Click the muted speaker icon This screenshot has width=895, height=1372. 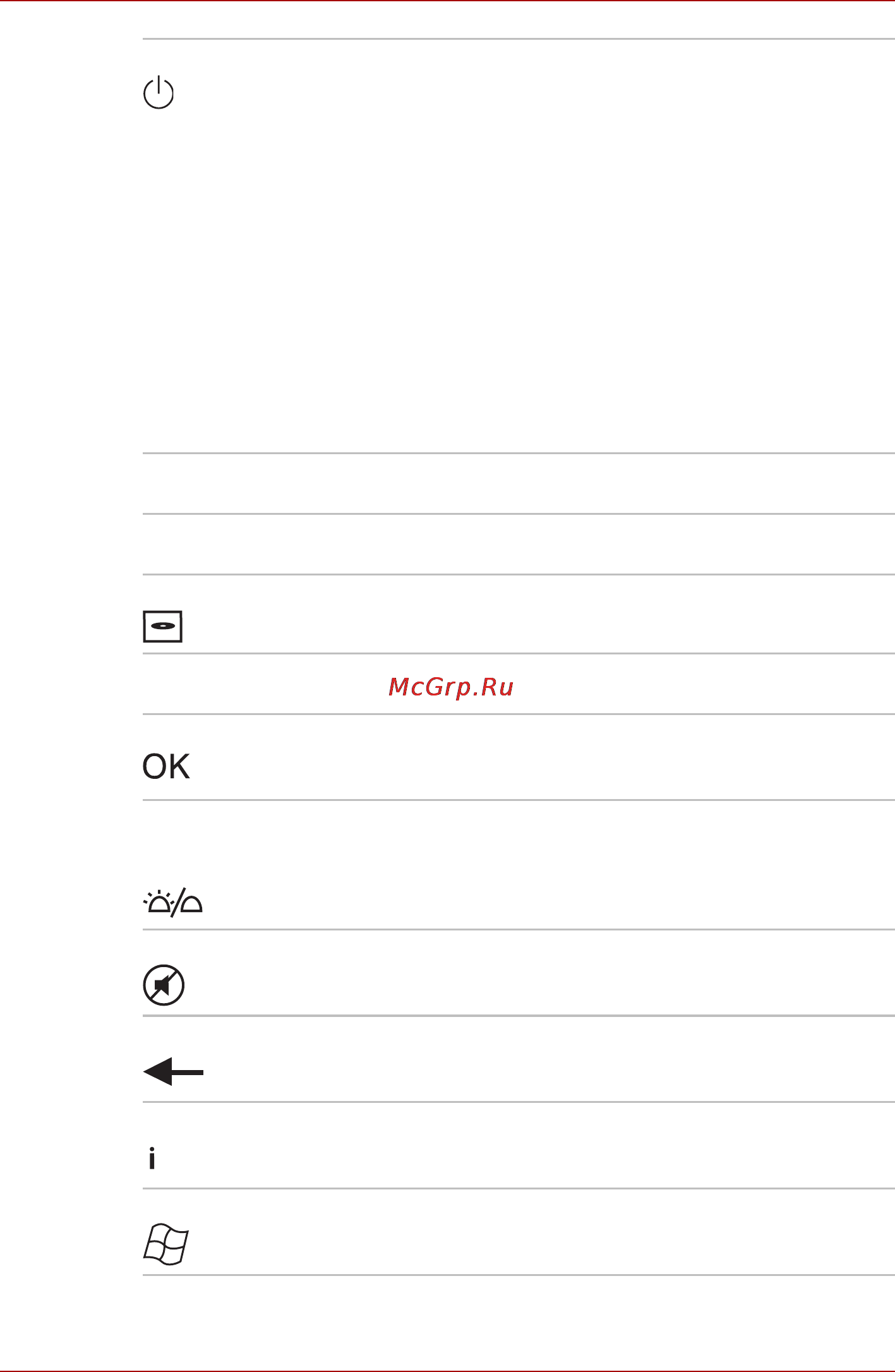pyautogui.click(x=164, y=985)
